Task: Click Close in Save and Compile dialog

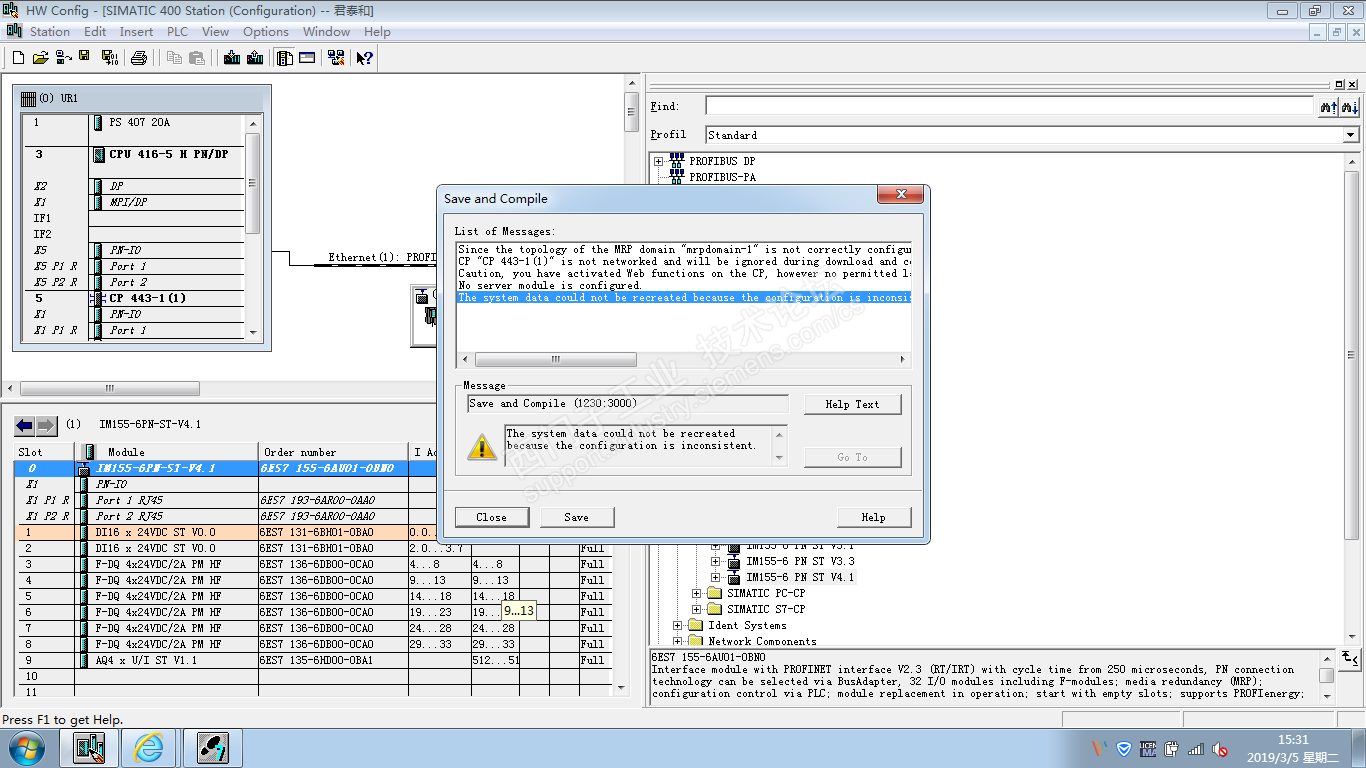Action: point(491,517)
